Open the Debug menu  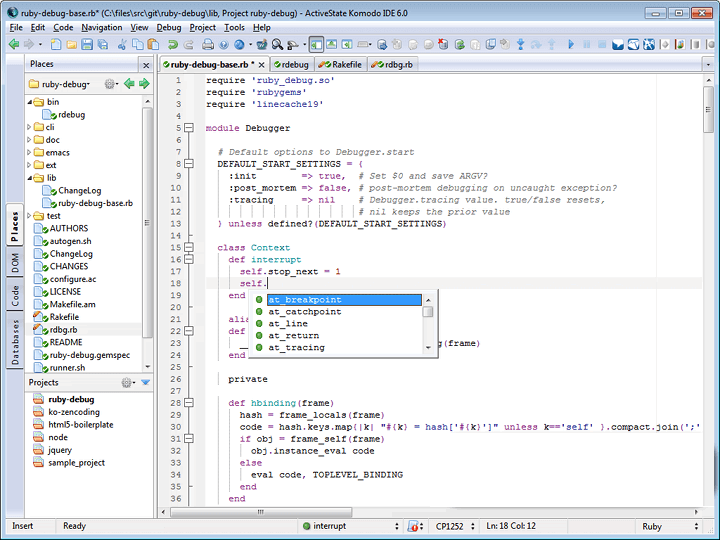pyautogui.click(x=169, y=28)
